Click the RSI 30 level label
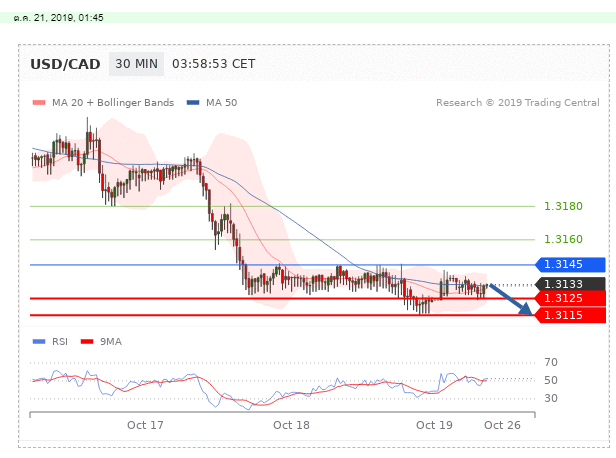 (551, 398)
